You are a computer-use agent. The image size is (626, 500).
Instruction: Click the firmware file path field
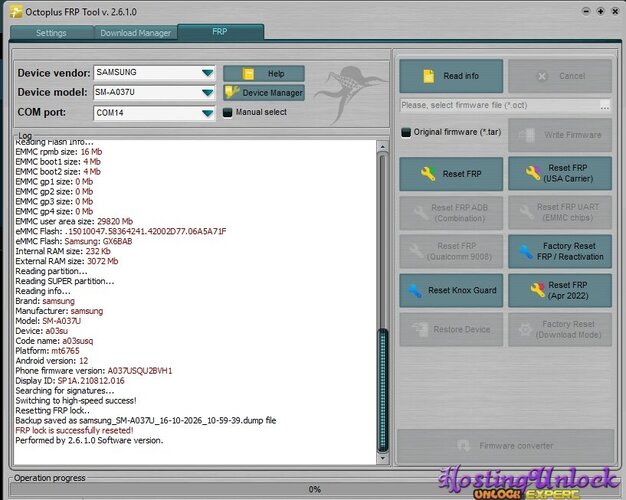pyautogui.click(x=499, y=105)
